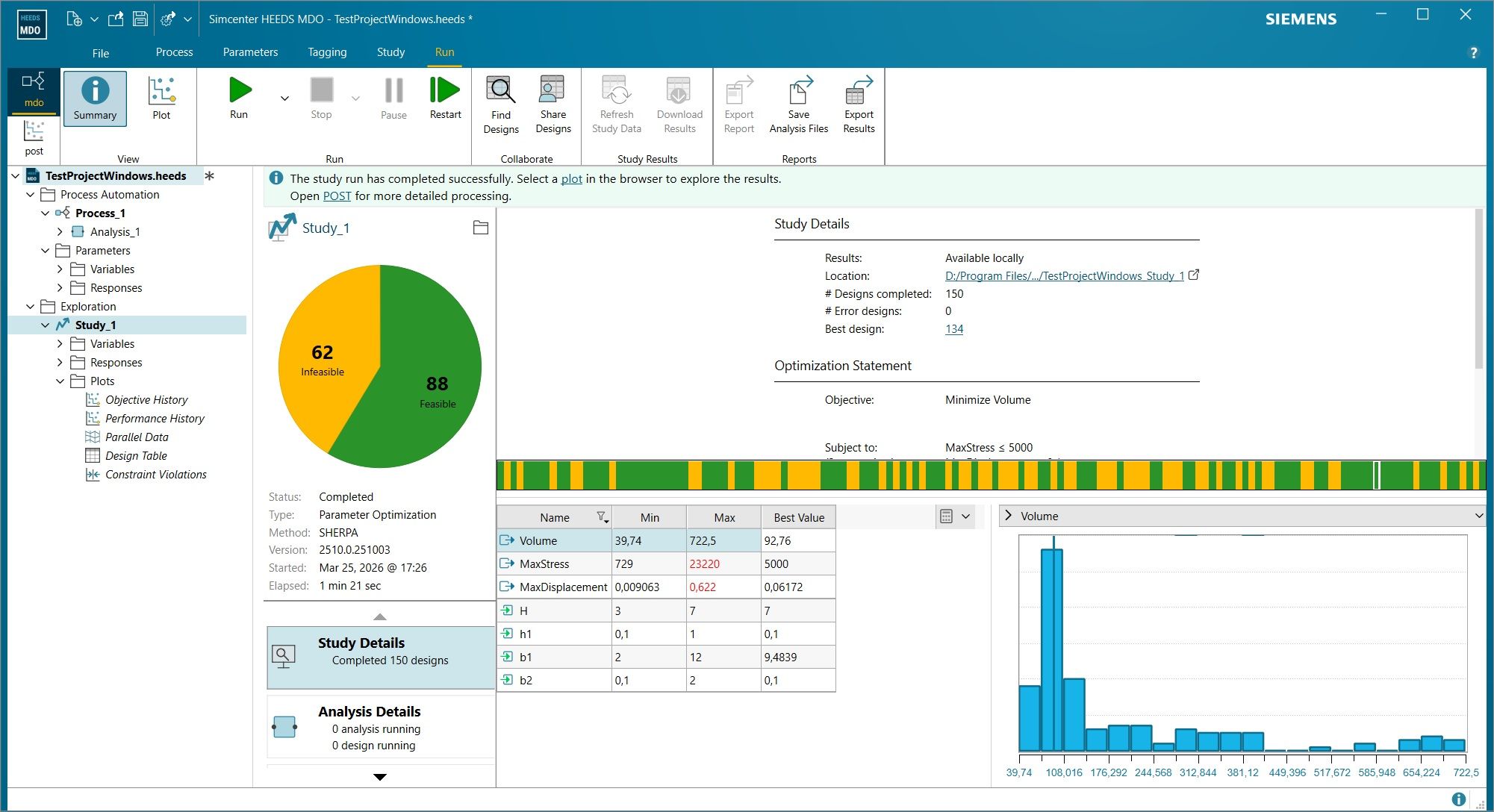Collapse the Plots folder

coord(60,381)
